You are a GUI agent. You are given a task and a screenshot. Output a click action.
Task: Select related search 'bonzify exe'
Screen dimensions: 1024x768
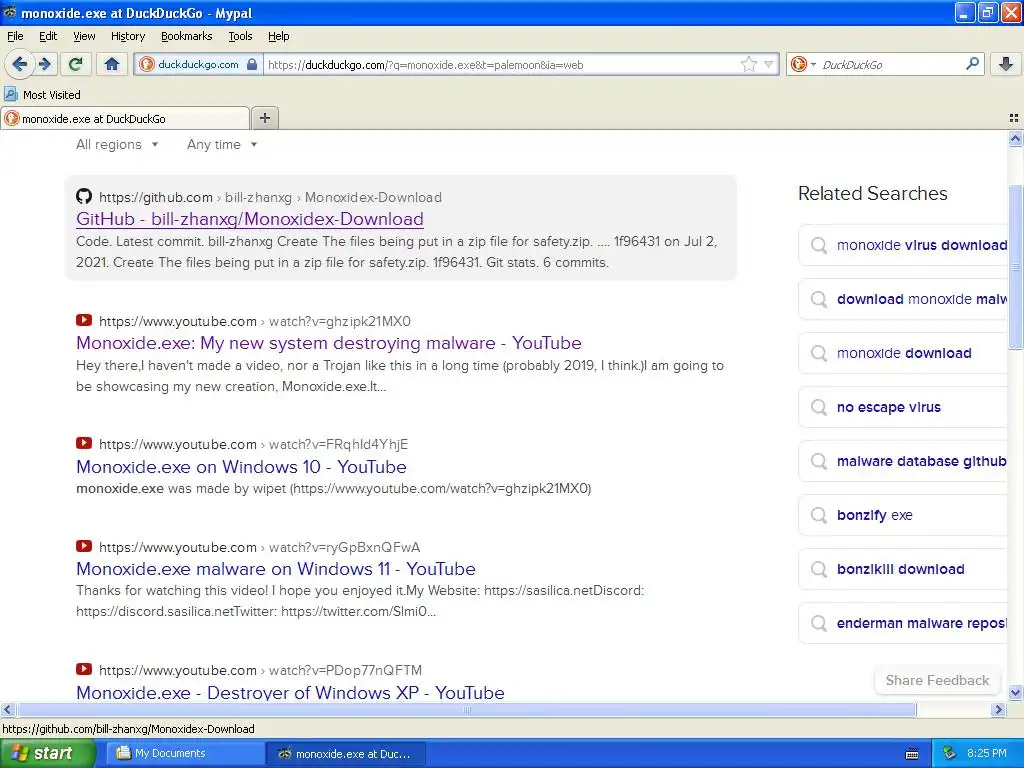point(903,515)
